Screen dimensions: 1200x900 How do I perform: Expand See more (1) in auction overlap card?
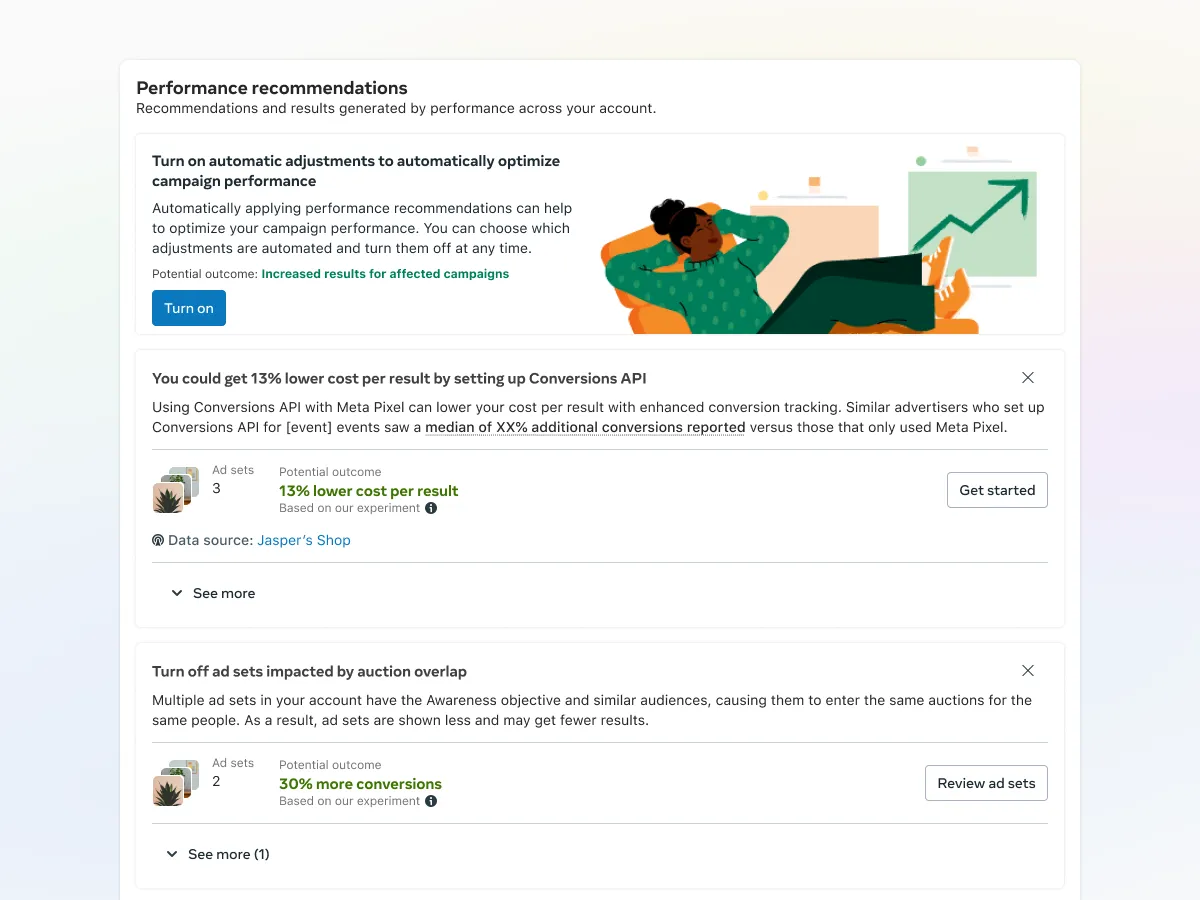pyautogui.click(x=219, y=854)
